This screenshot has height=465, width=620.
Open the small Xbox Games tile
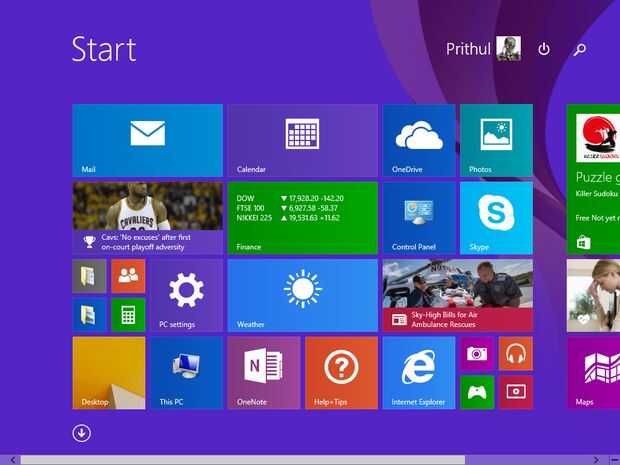(477, 392)
